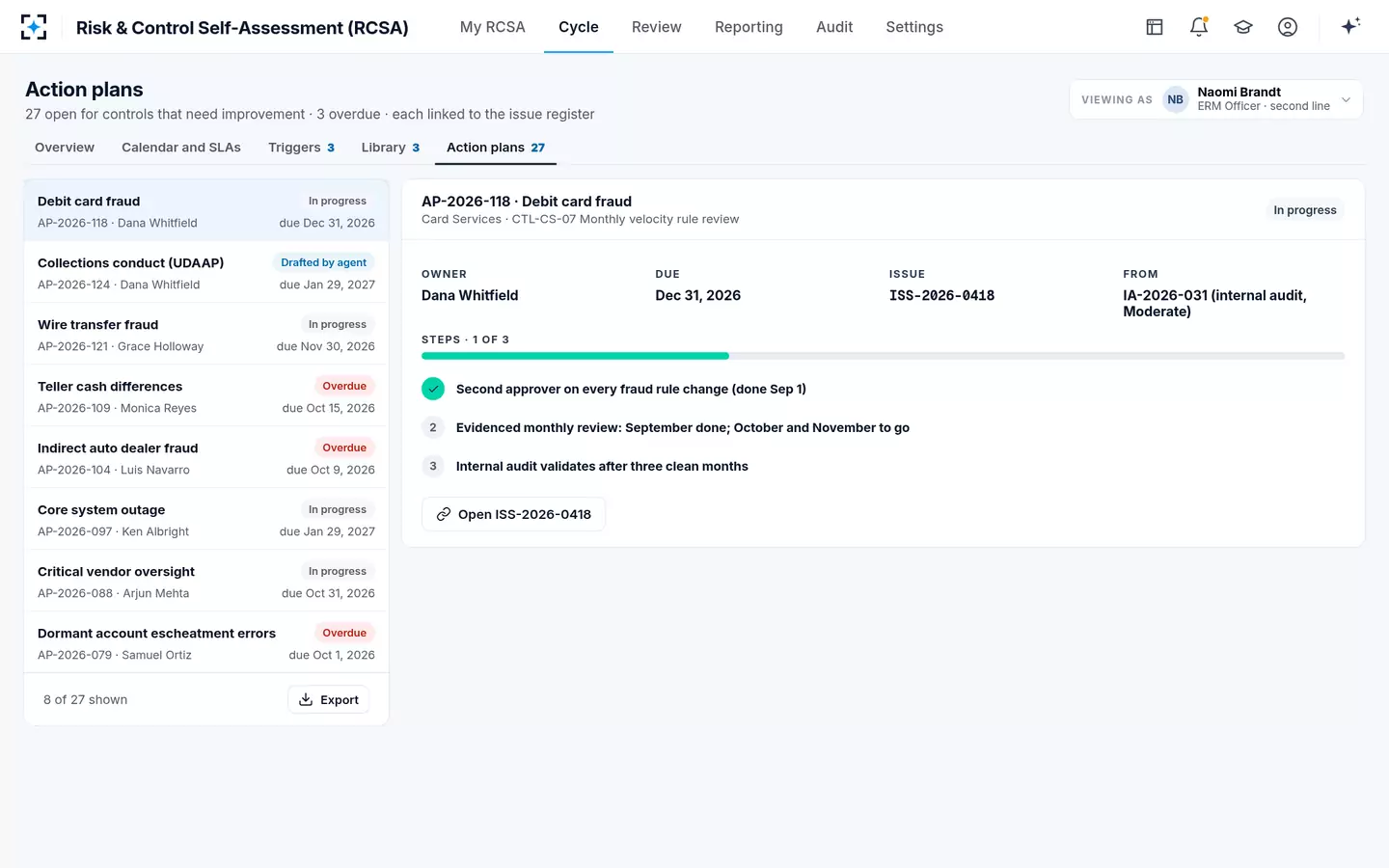The width and height of the screenshot is (1389, 868).
Task: Click the Export button
Action: coord(329,699)
